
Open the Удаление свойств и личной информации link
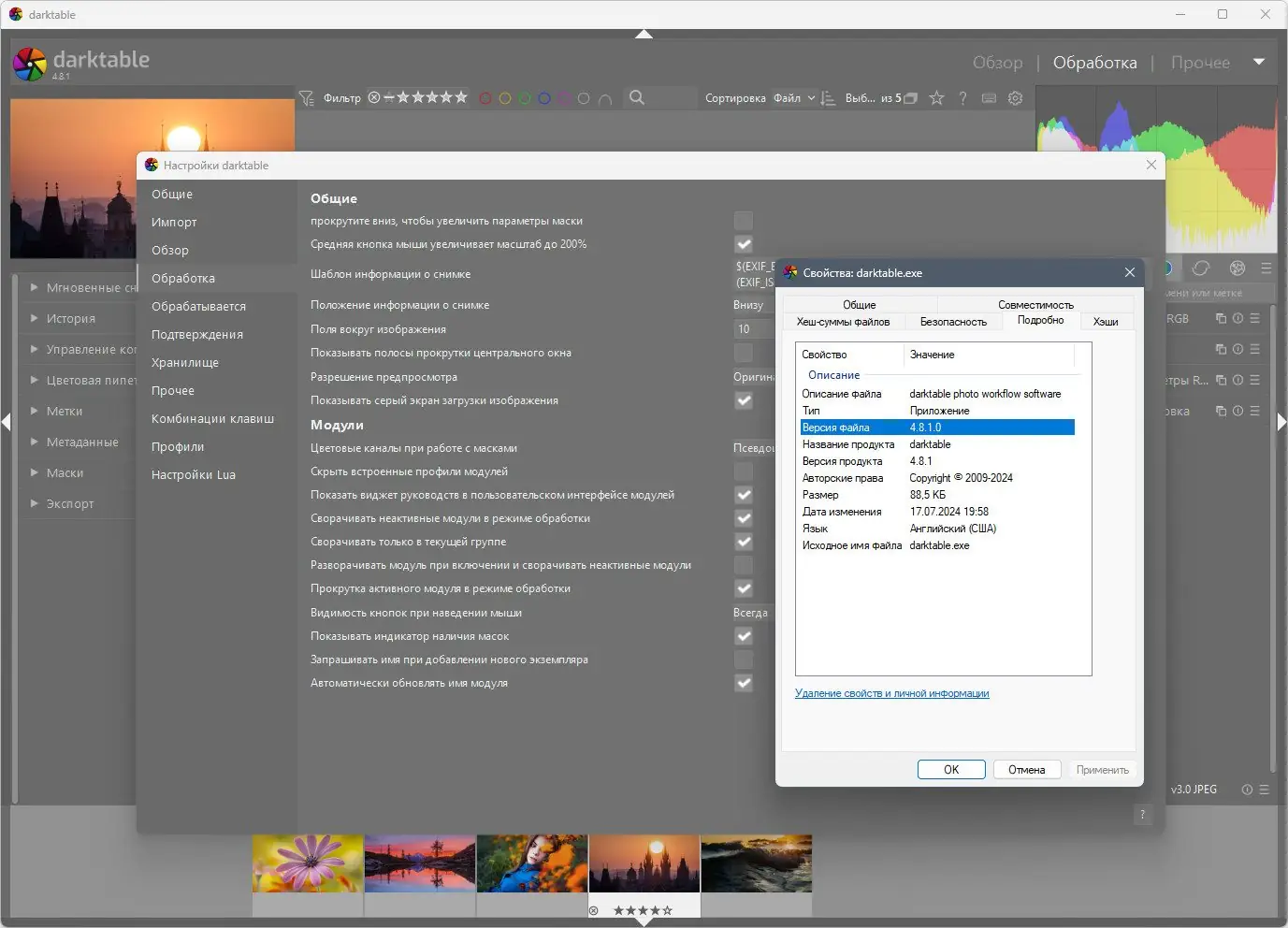(x=891, y=693)
